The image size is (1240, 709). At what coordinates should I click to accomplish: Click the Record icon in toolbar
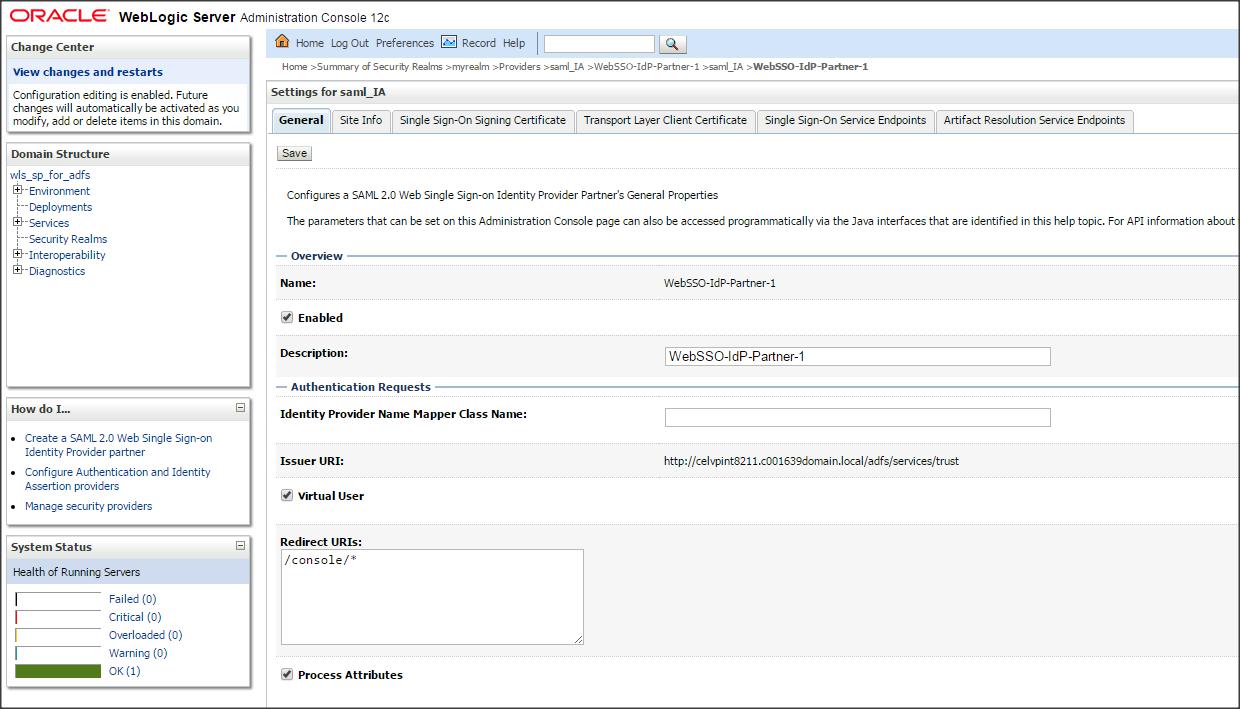pyautogui.click(x=449, y=42)
